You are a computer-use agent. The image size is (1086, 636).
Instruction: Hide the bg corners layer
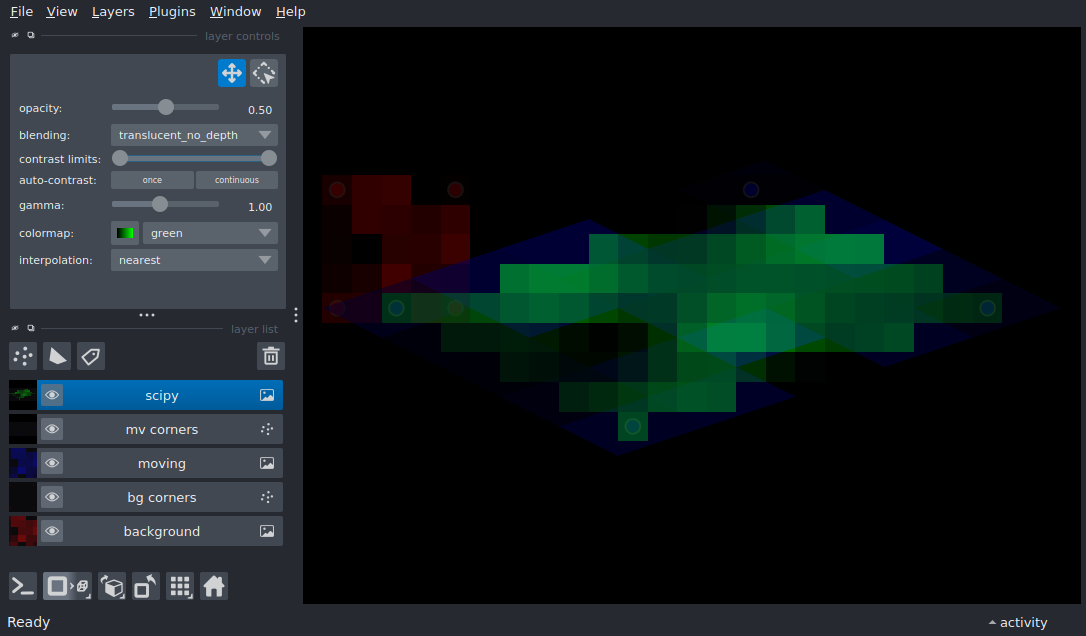coord(52,497)
